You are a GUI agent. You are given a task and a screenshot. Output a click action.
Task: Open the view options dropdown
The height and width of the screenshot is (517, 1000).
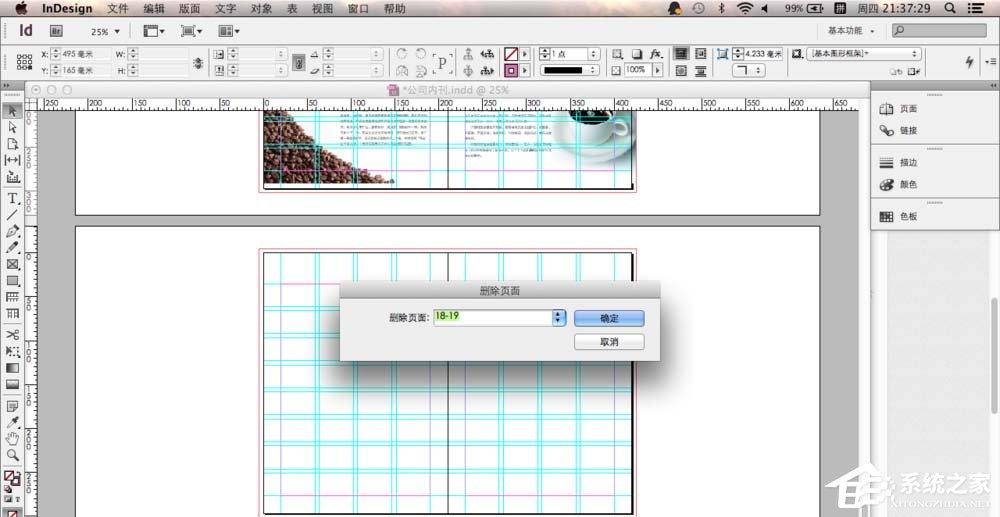(x=154, y=31)
